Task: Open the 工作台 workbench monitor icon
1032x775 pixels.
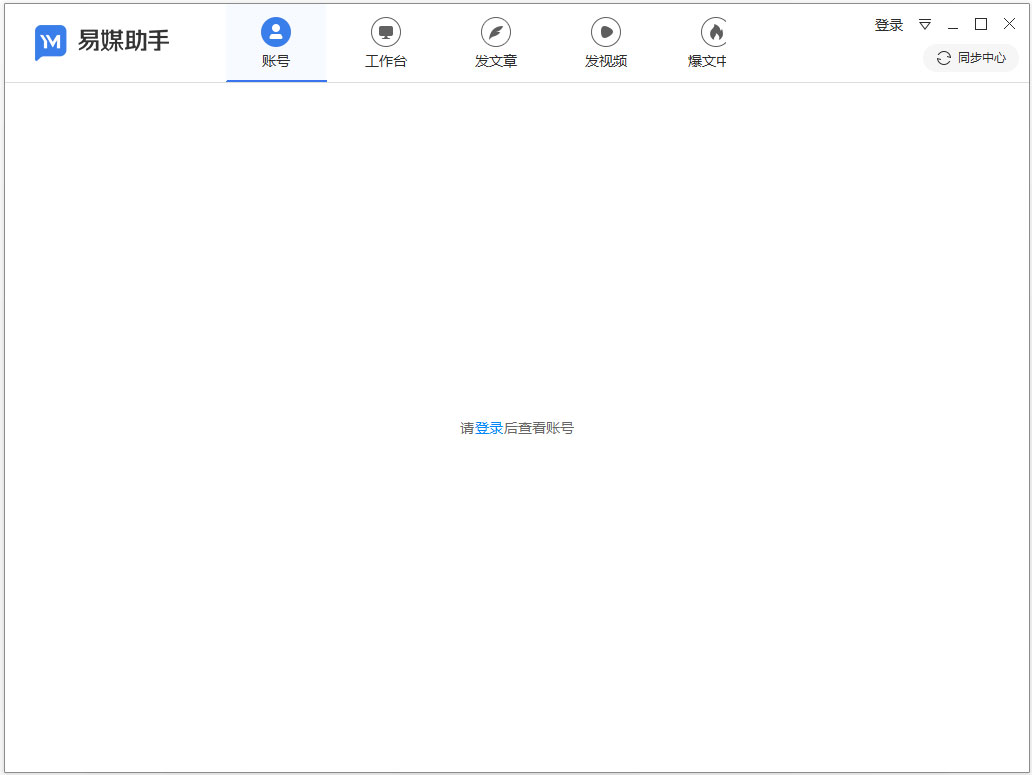Action: (386, 30)
